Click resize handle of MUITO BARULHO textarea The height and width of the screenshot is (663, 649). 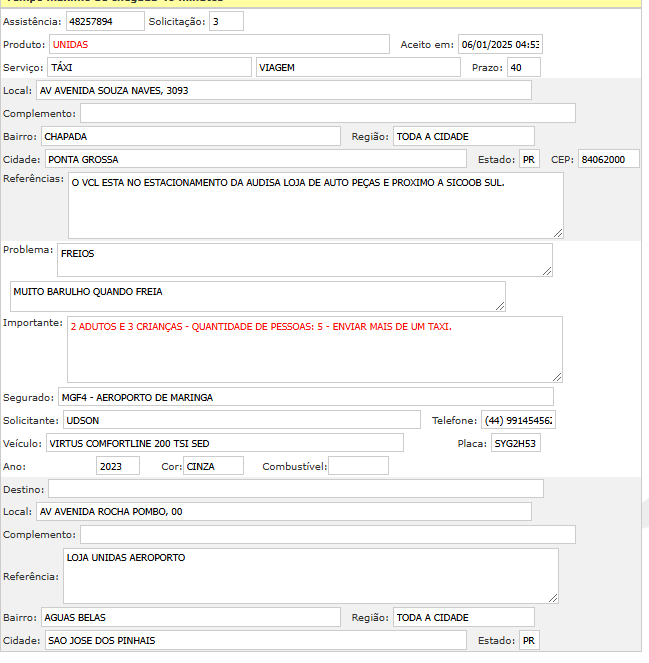point(500,306)
